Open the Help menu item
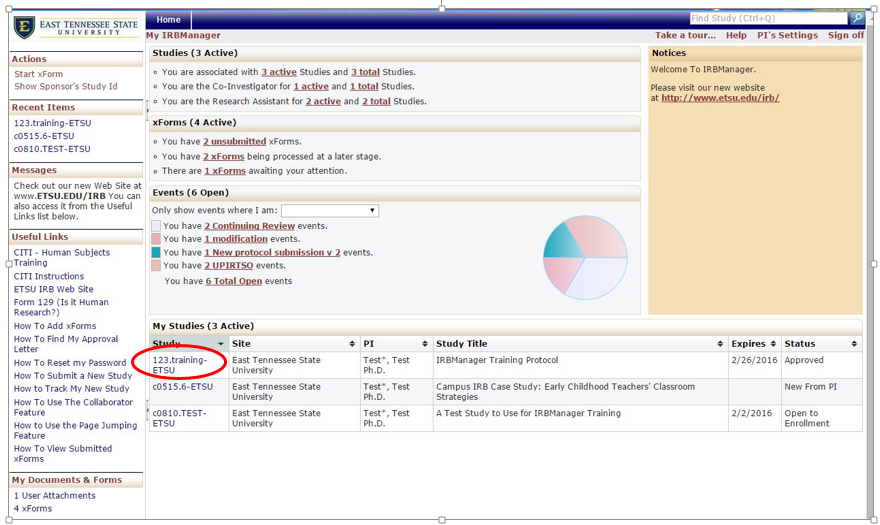Image resolution: width=880 pixels, height=525 pixels. tap(736, 36)
